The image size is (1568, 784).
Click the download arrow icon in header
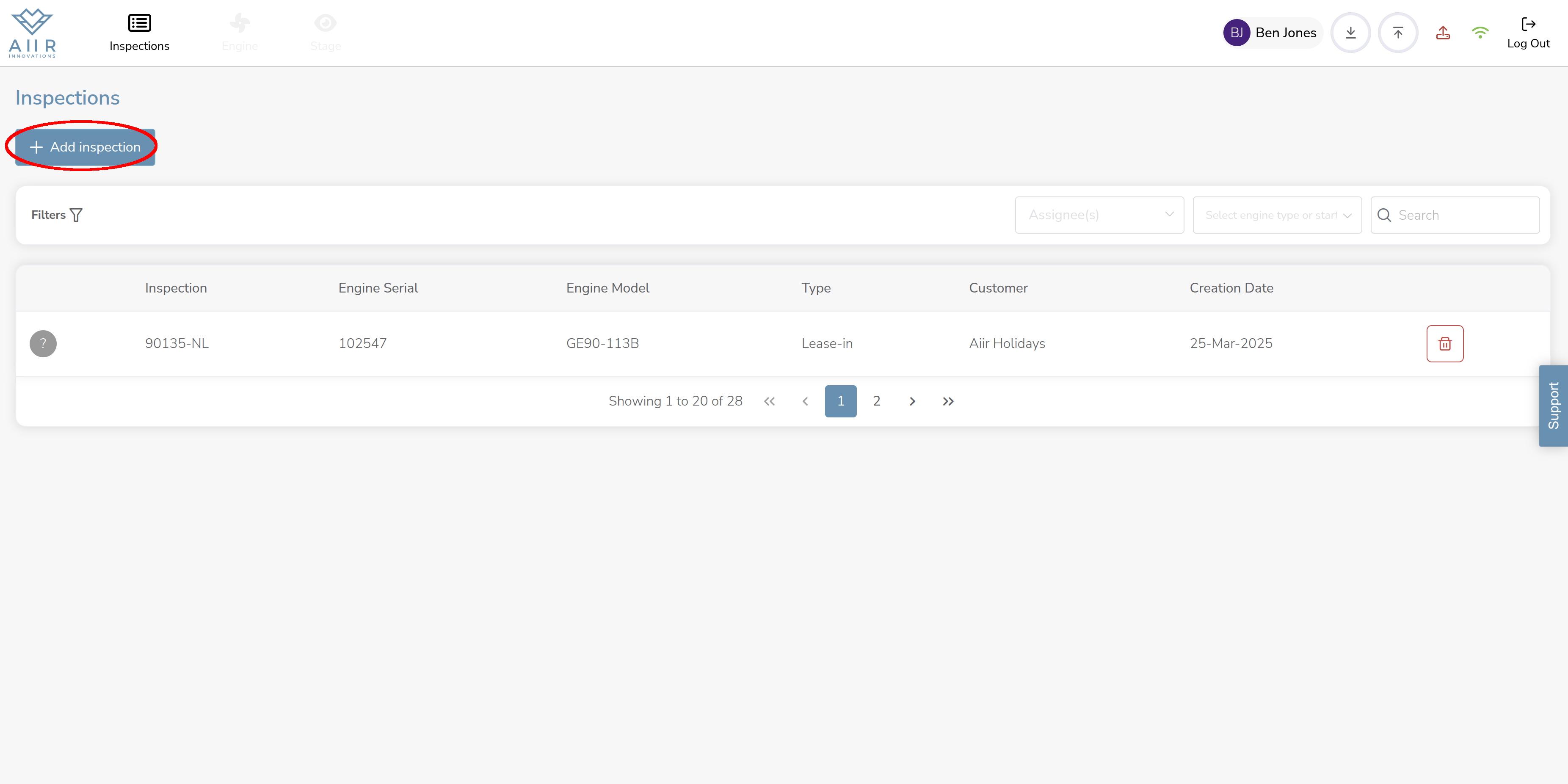[x=1350, y=33]
